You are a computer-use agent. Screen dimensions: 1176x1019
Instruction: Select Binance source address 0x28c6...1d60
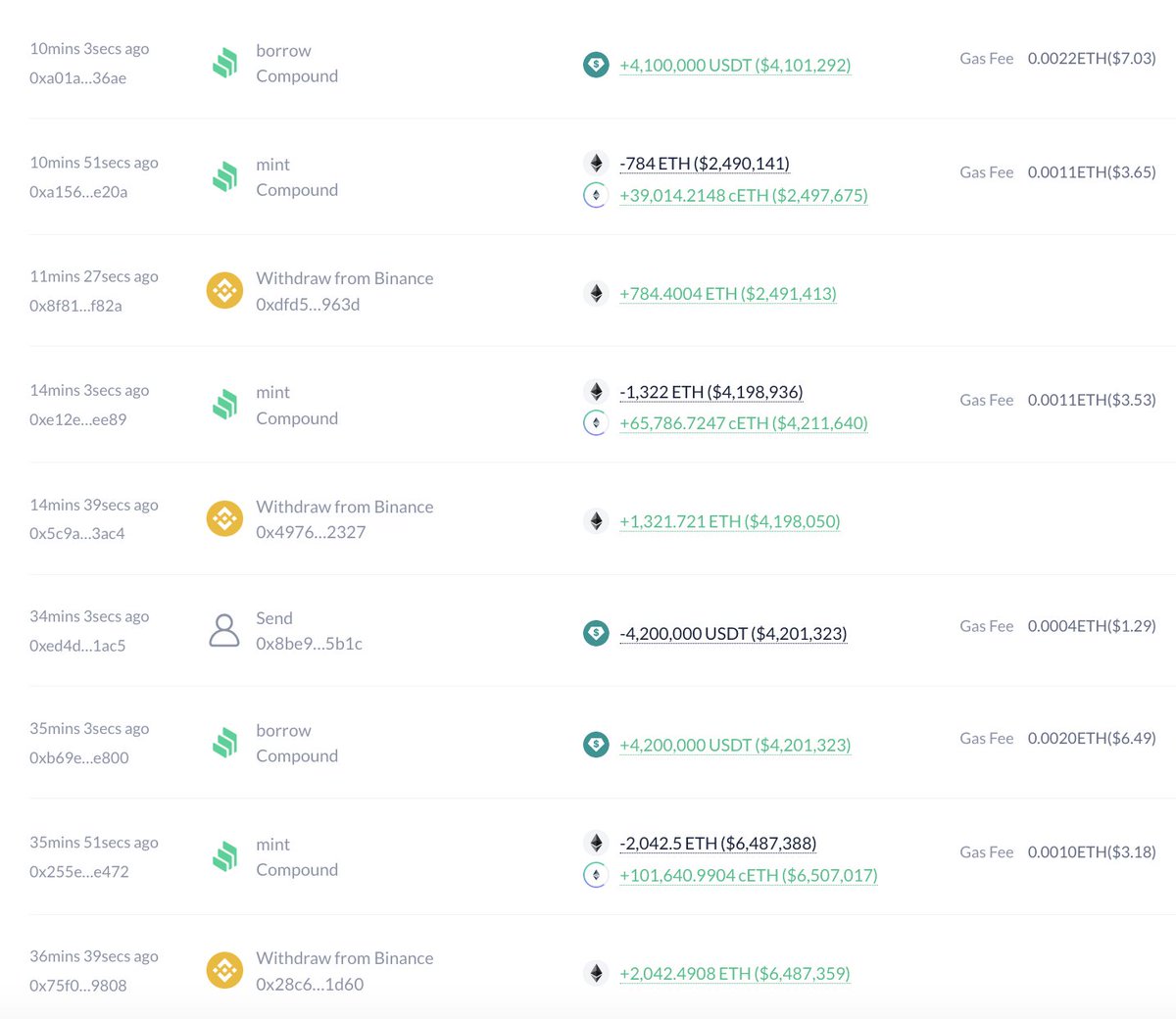[310, 985]
